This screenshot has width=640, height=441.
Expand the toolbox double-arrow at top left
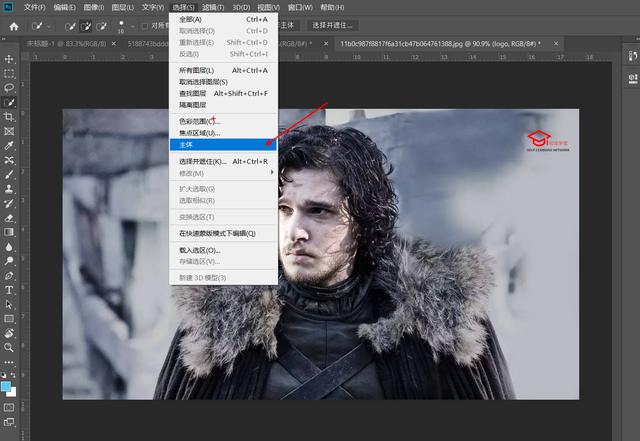(4, 39)
